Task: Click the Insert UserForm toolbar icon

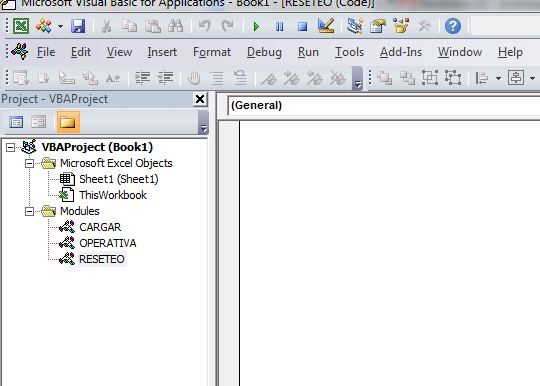Action: (x=44, y=26)
